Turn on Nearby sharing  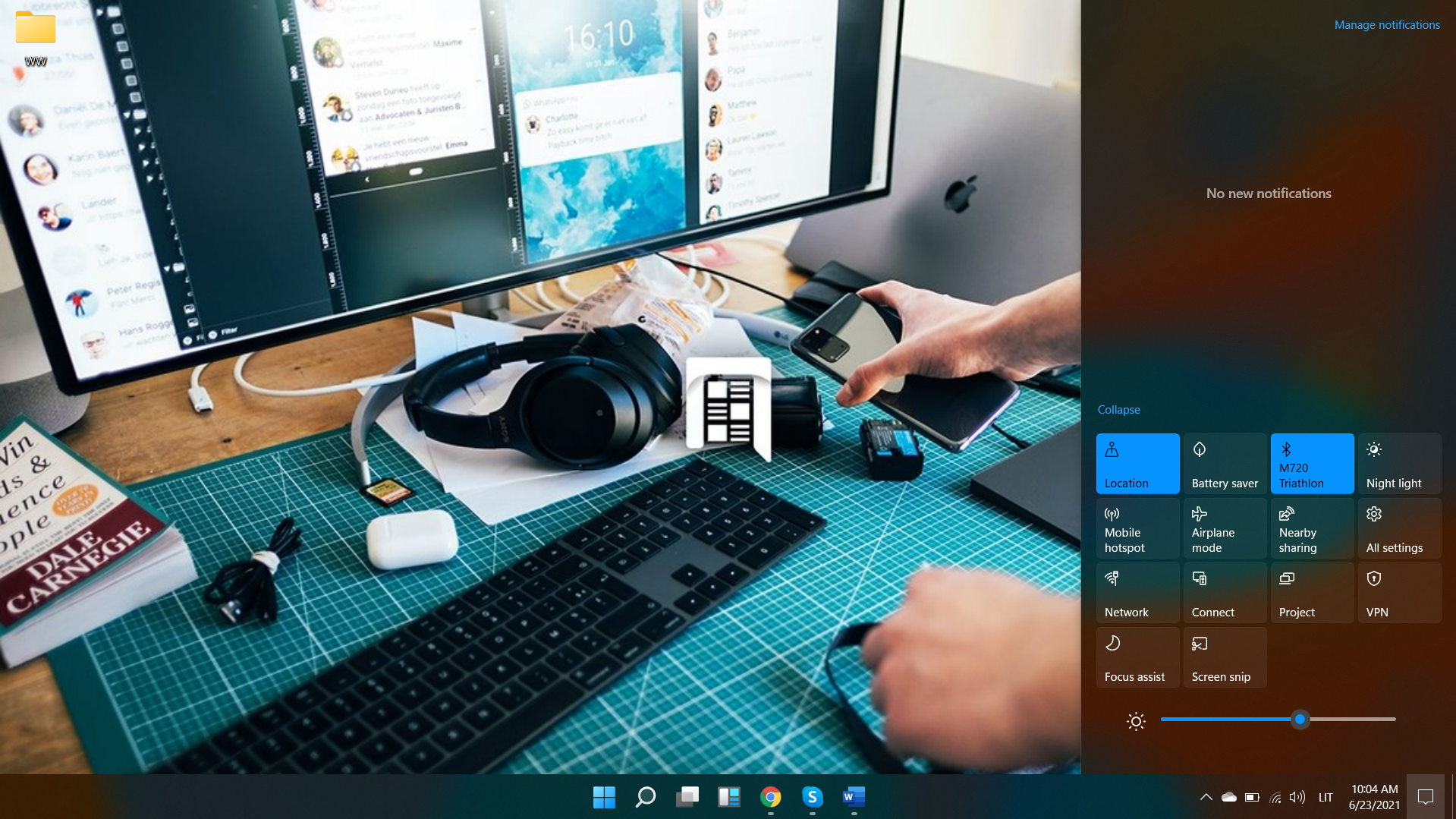(x=1313, y=528)
